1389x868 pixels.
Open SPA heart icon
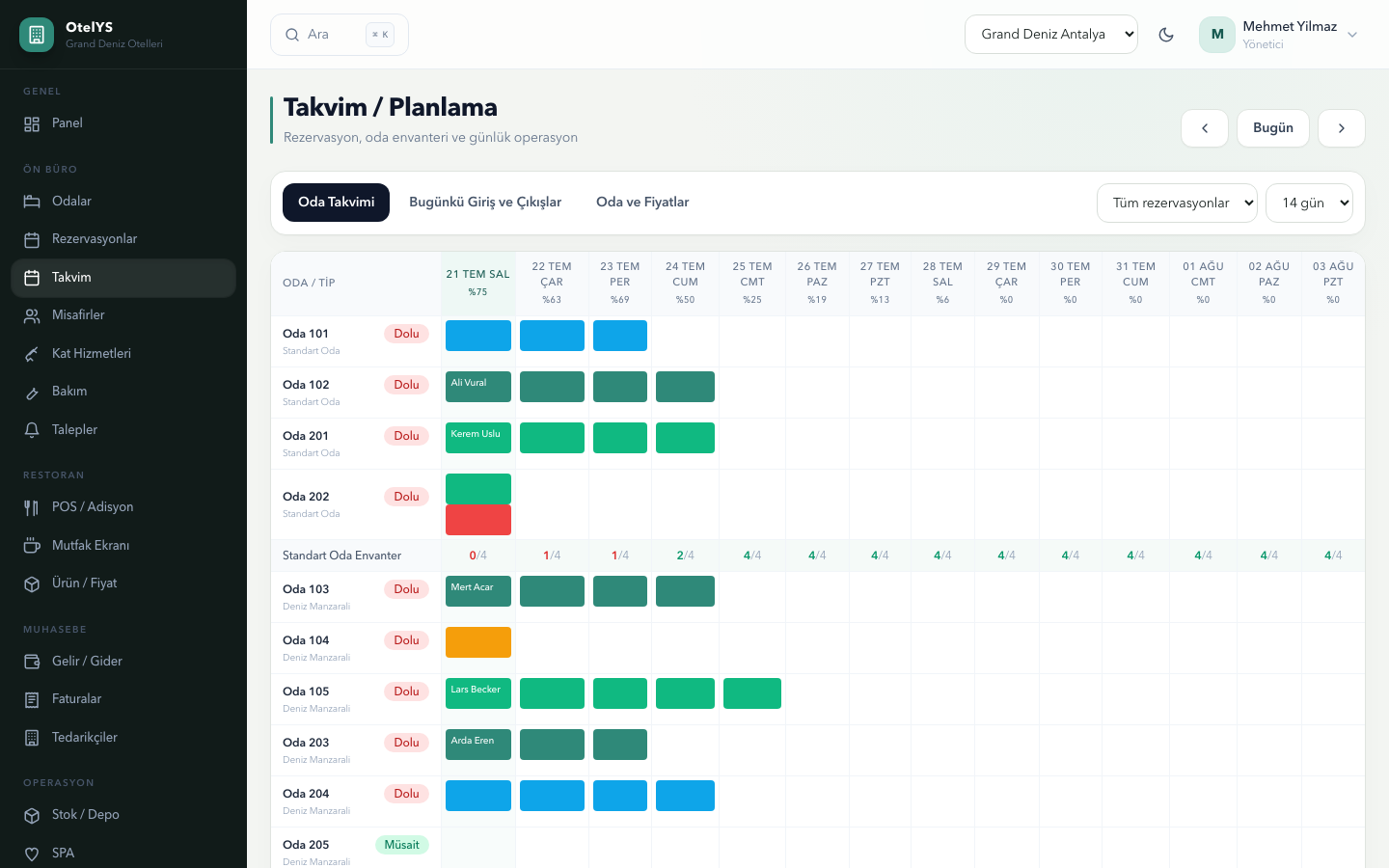coord(32,854)
